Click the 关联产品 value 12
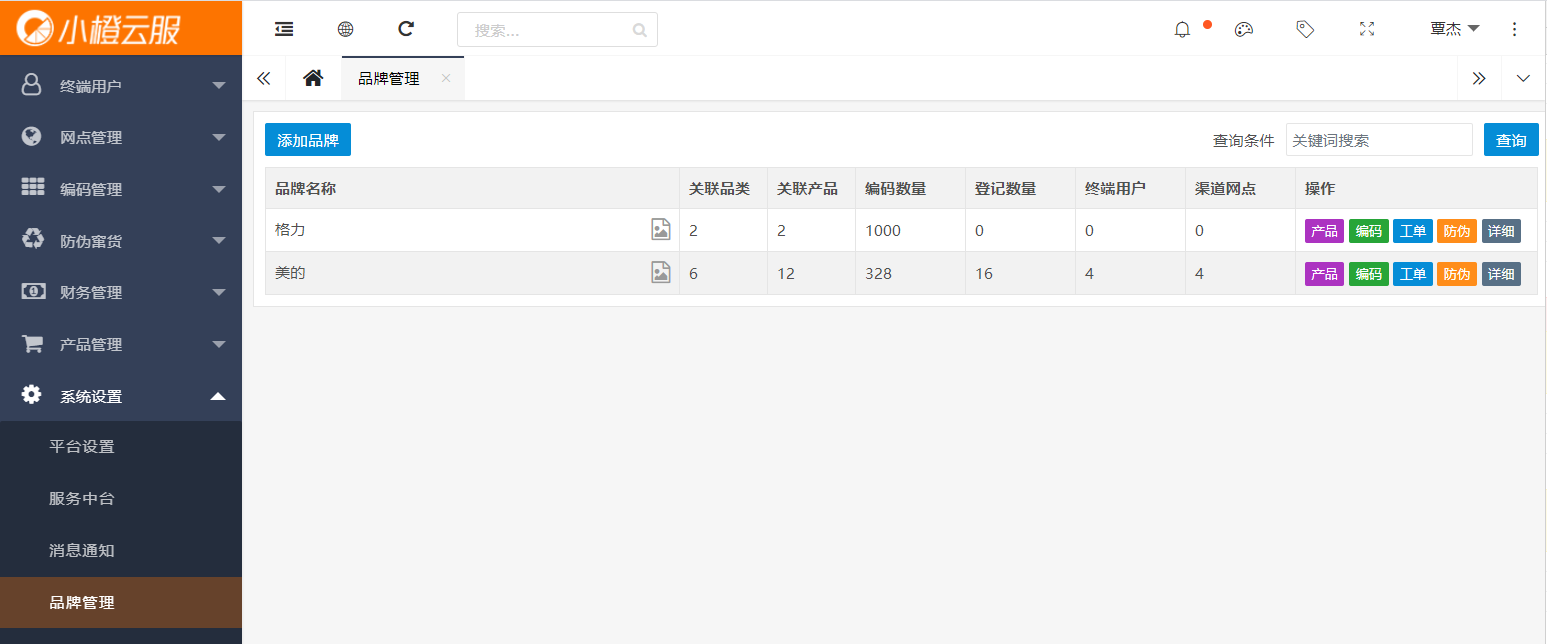Screen dimensions: 1547x644 (x=786, y=274)
